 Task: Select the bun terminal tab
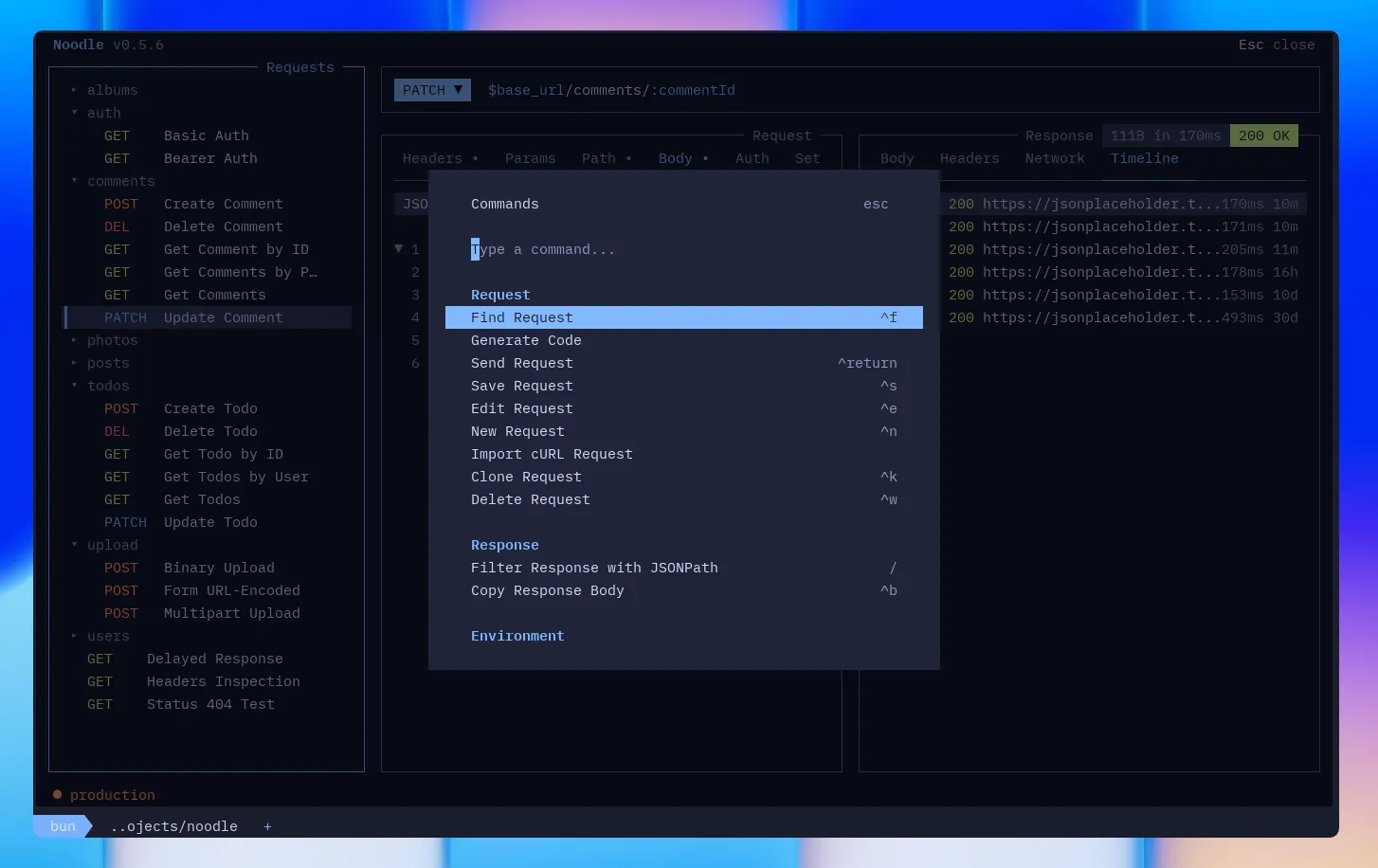[x=63, y=826]
